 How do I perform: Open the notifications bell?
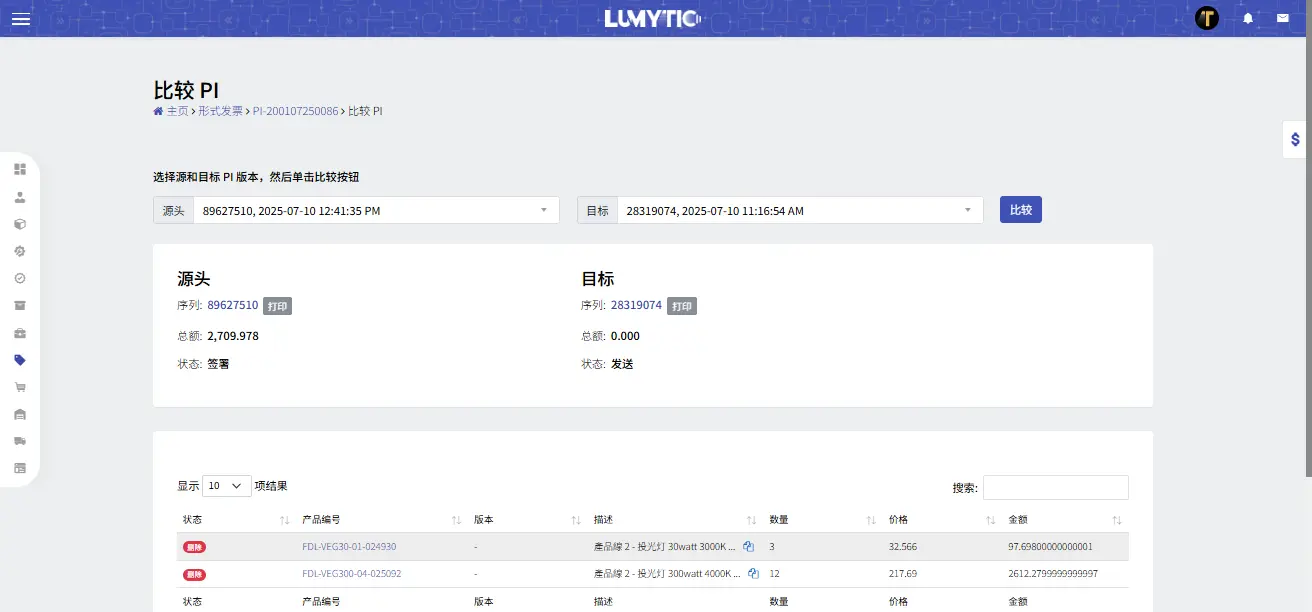tap(1248, 18)
